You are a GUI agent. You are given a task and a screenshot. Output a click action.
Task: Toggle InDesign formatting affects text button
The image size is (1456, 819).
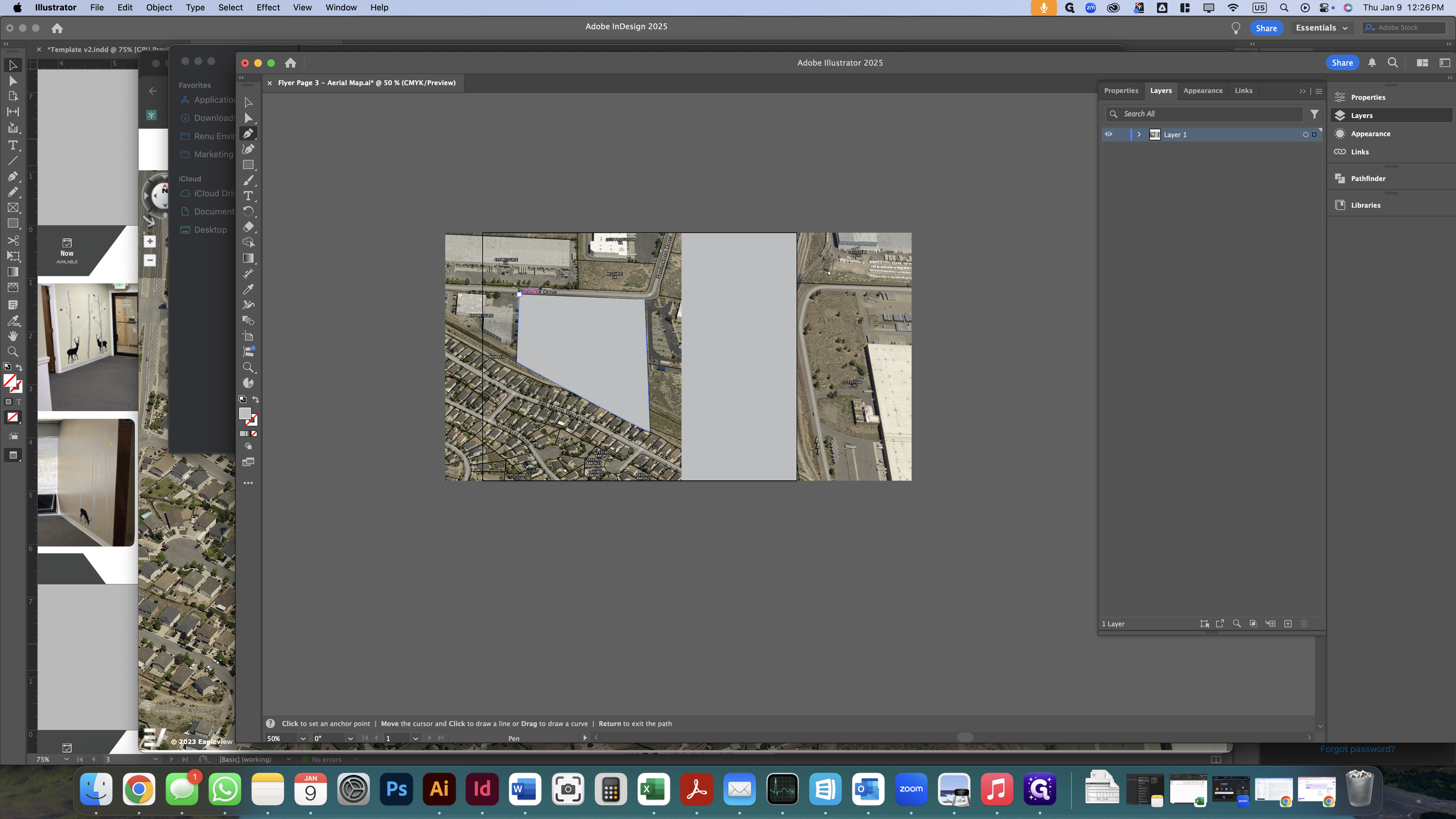[x=19, y=402]
